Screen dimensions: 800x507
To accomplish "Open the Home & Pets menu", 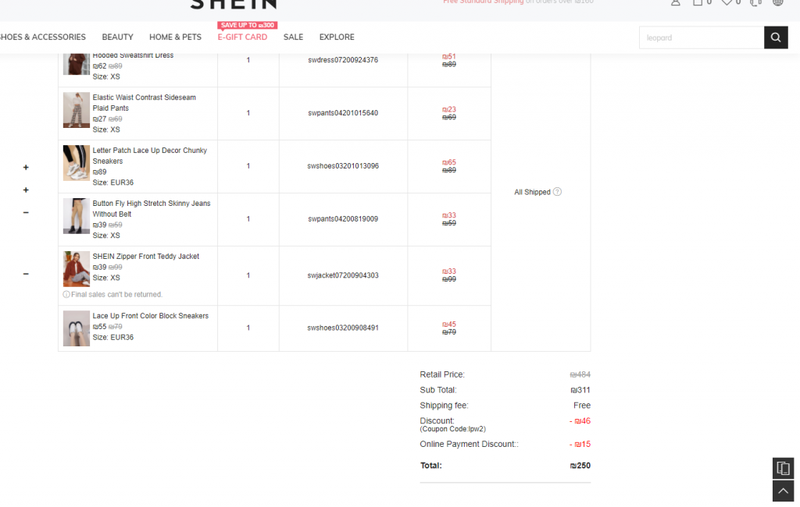I will tap(175, 37).
